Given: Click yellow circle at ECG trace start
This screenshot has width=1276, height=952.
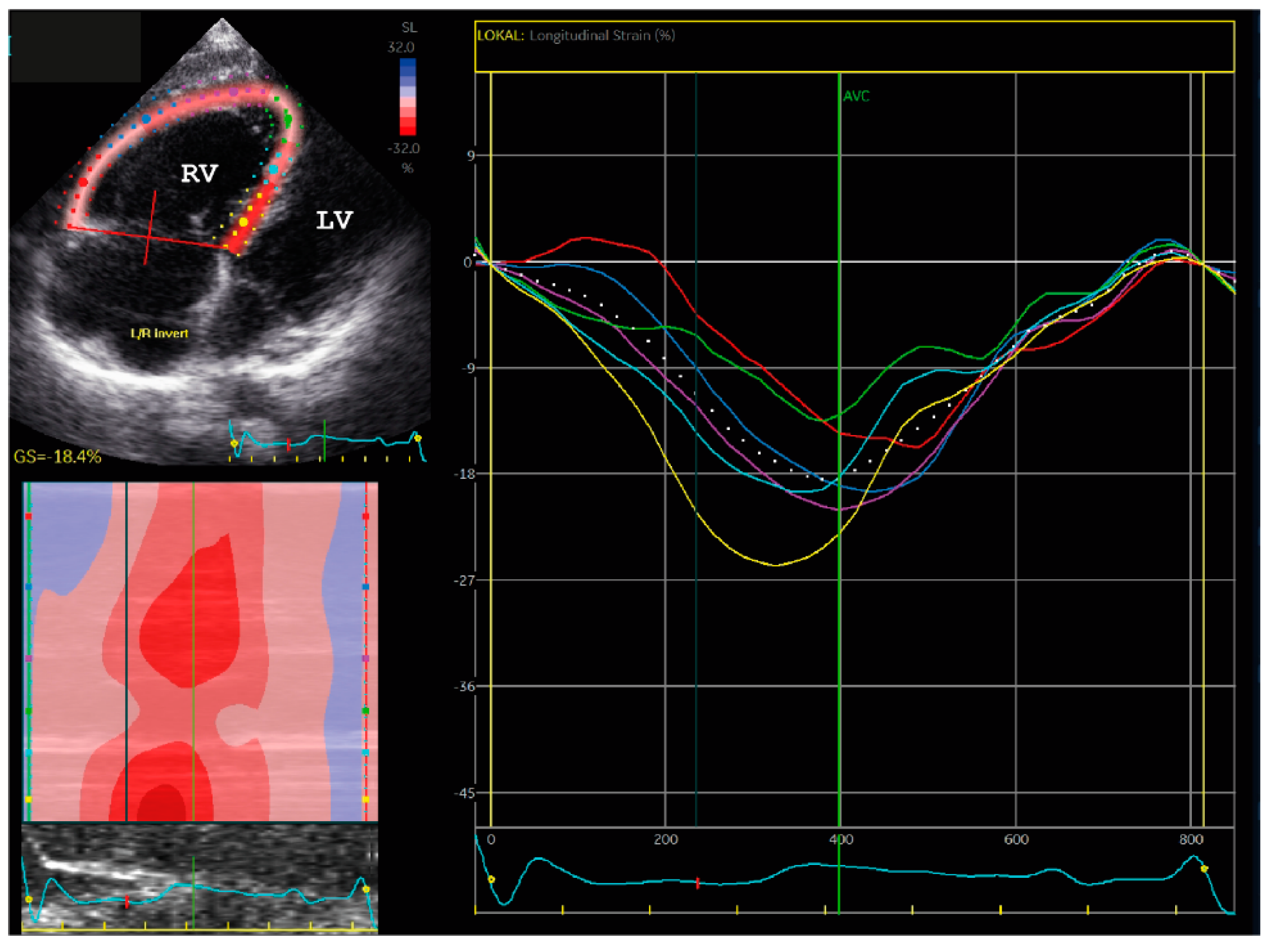Looking at the screenshot, I should click(492, 879).
